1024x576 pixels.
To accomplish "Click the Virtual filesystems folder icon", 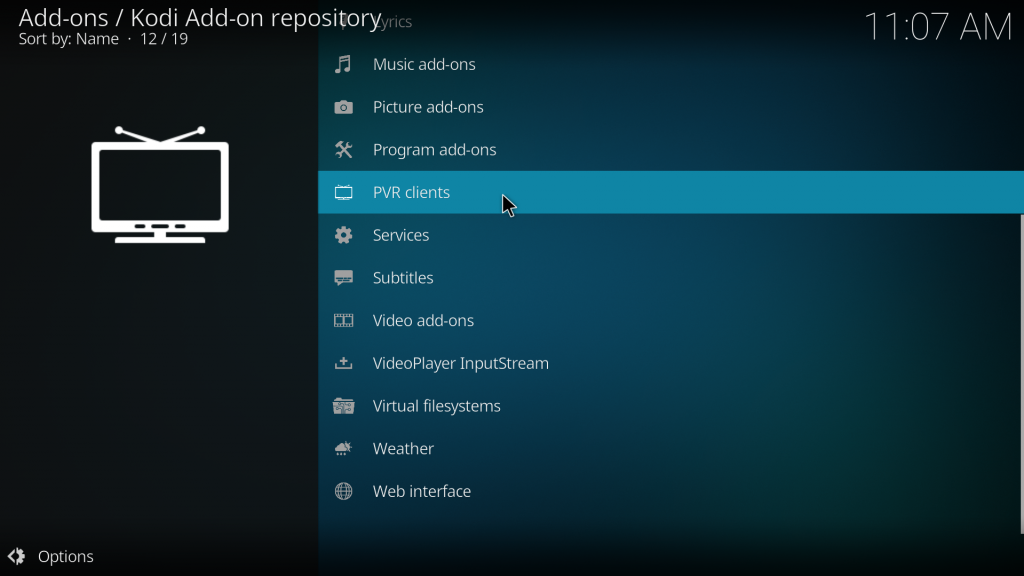I will tap(344, 406).
